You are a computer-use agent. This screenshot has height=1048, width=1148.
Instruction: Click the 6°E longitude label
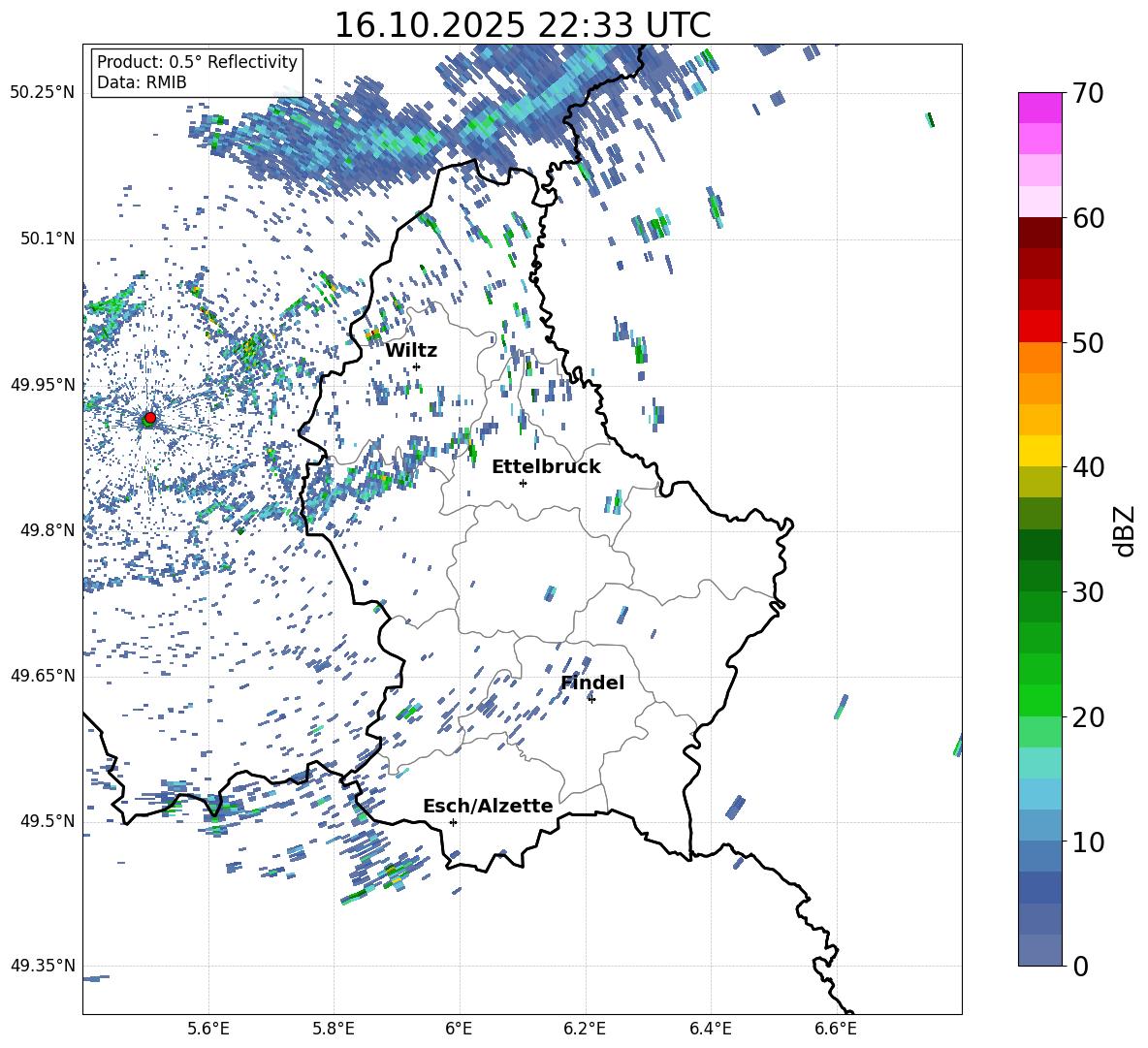(459, 1029)
